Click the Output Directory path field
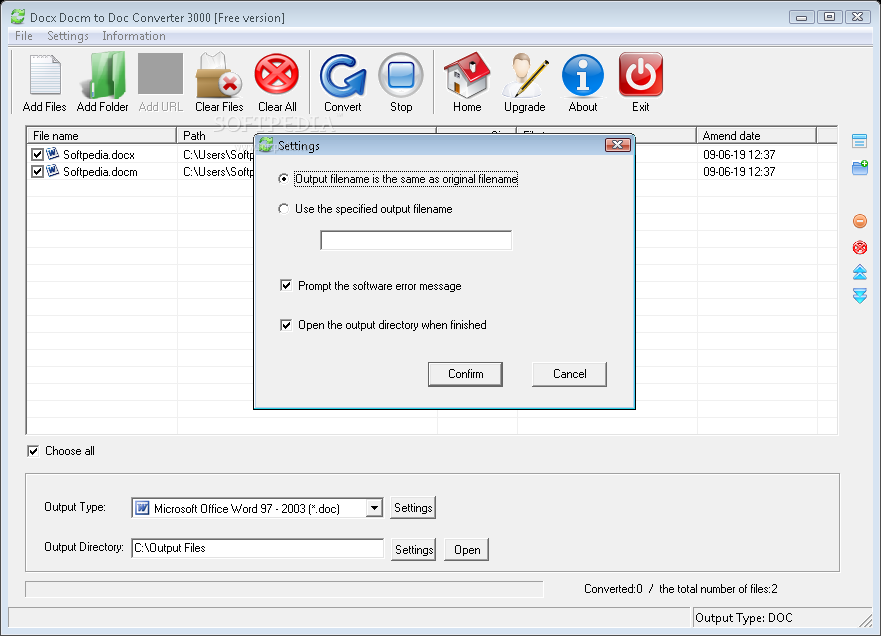881x636 pixels. tap(258, 548)
